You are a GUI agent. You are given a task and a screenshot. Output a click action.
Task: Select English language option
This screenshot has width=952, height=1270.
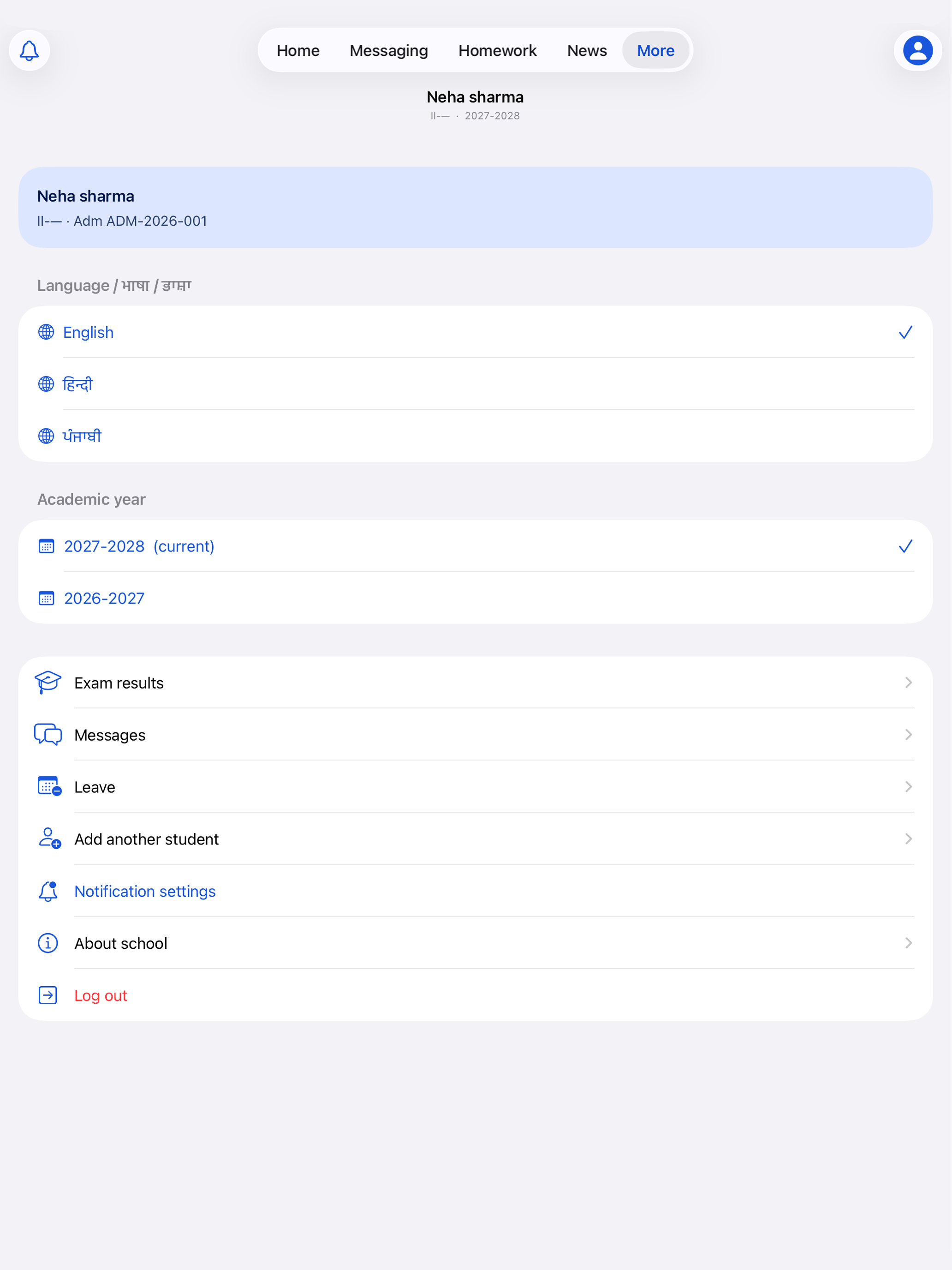[x=476, y=332]
